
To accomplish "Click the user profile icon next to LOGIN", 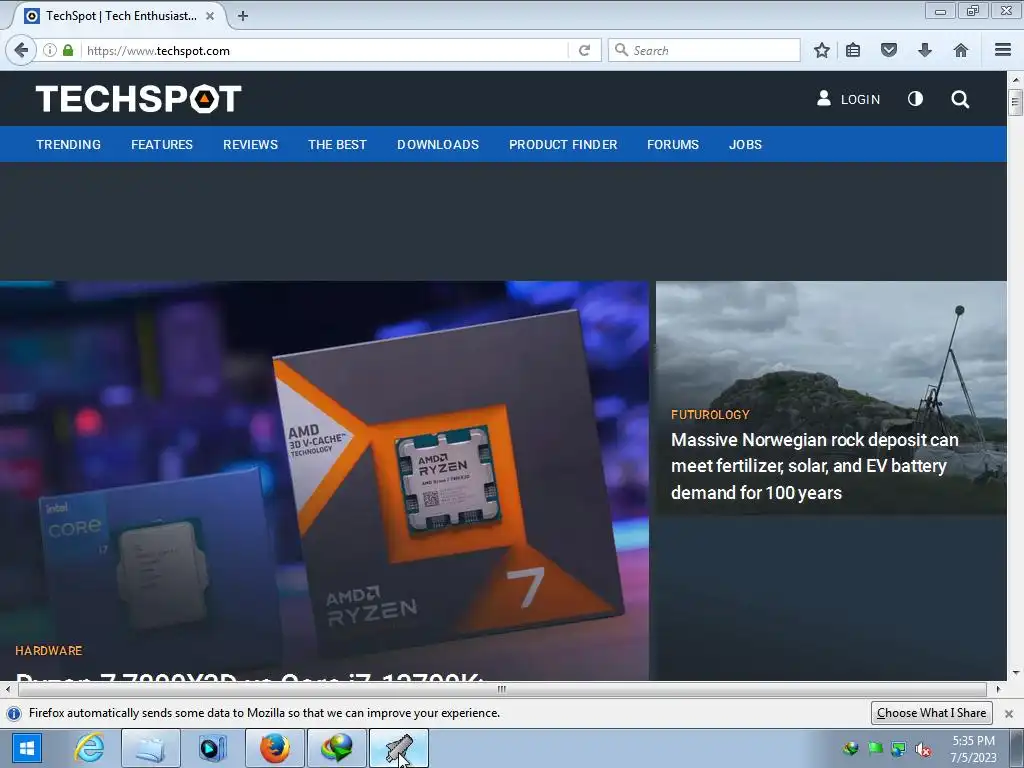I will (824, 99).
